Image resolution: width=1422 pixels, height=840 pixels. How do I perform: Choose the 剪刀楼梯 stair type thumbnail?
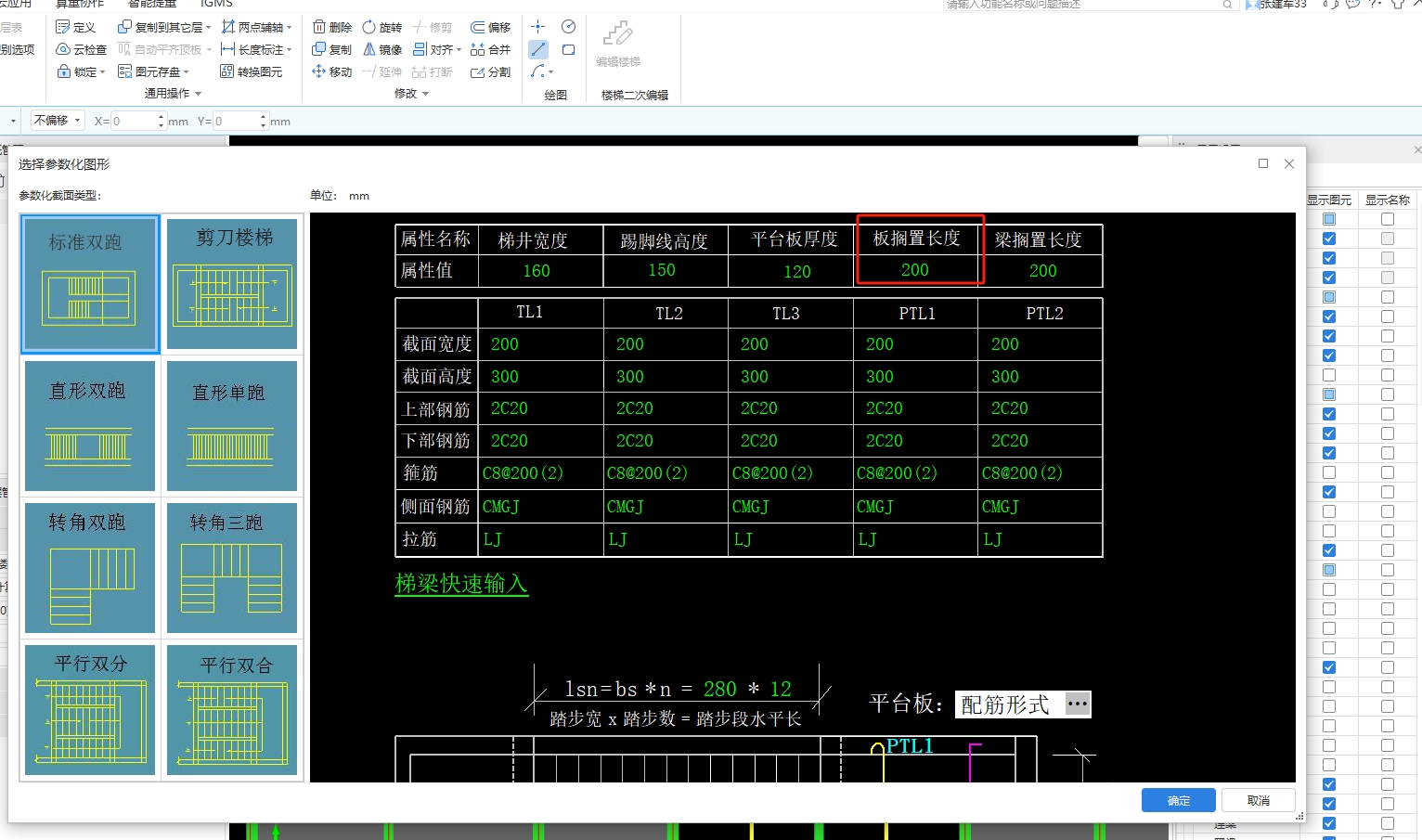click(233, 284)
